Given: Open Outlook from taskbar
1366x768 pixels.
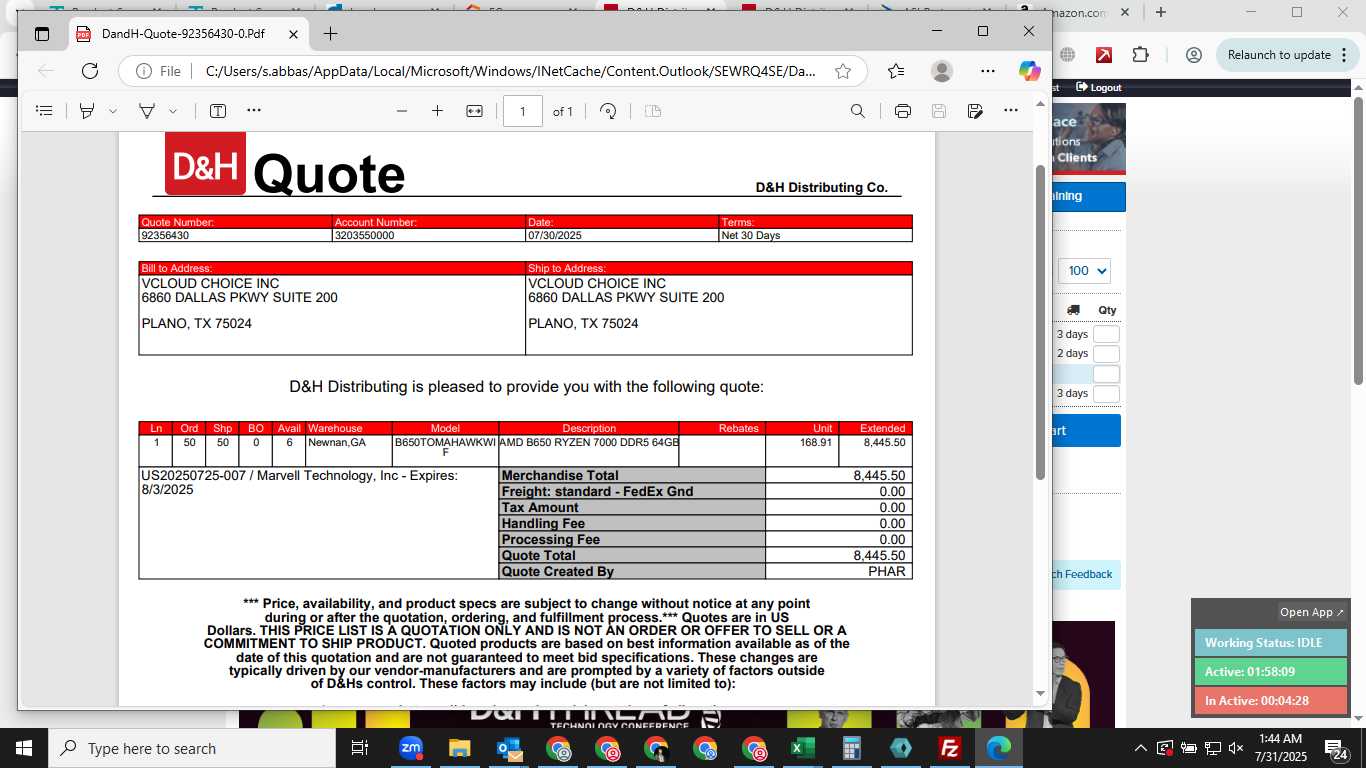Looking at the screenshot, I should pos(508,748).
